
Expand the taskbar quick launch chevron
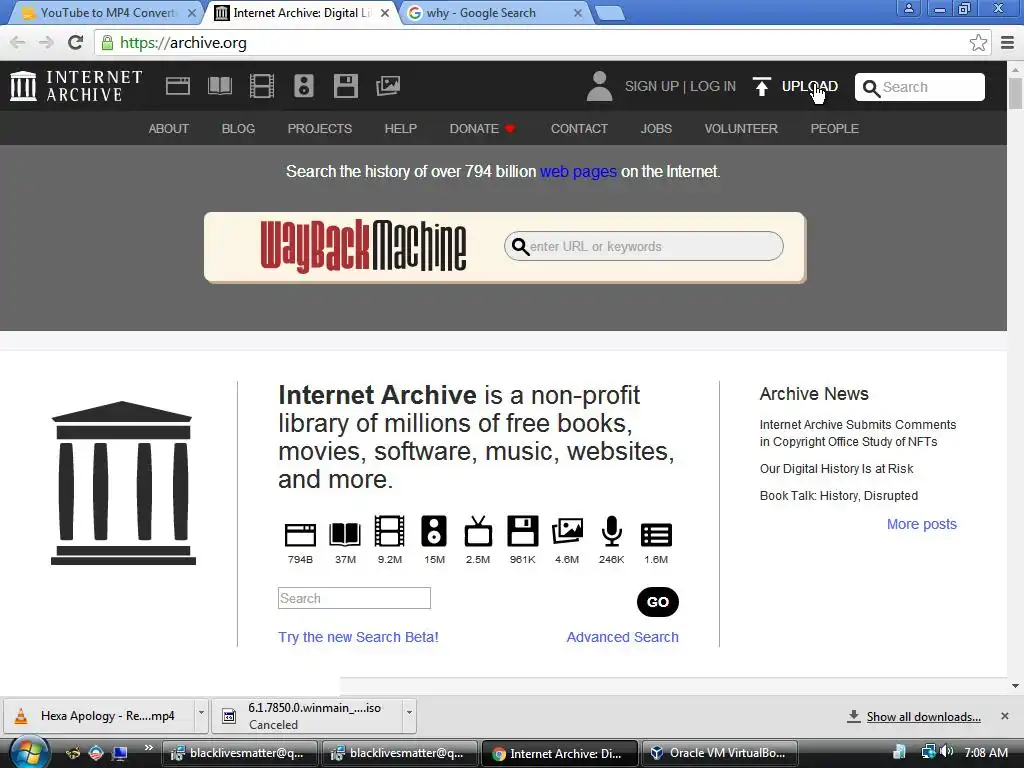click(x=149, y=748)
